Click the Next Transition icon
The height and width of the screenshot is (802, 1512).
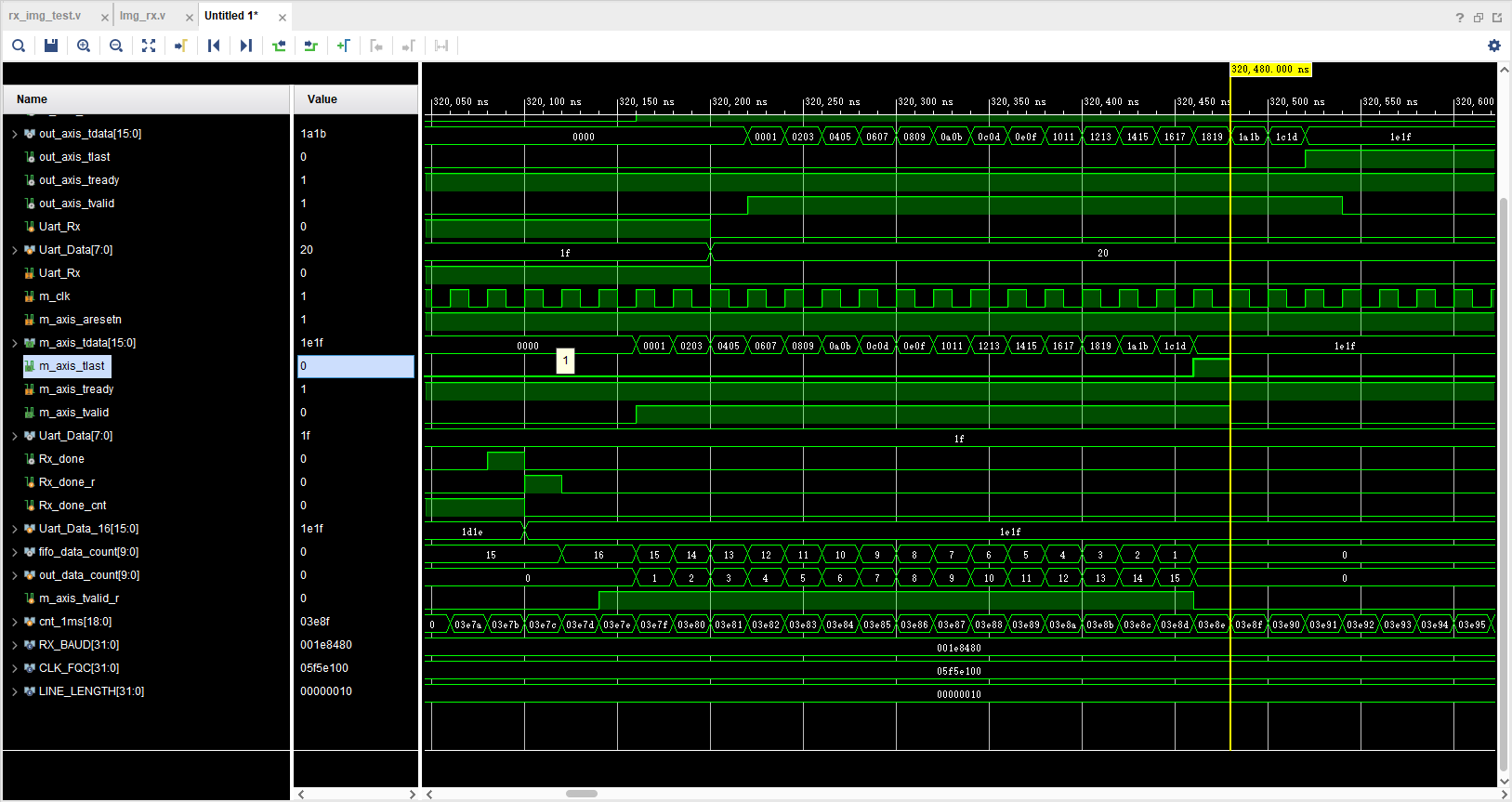[311, 46]
